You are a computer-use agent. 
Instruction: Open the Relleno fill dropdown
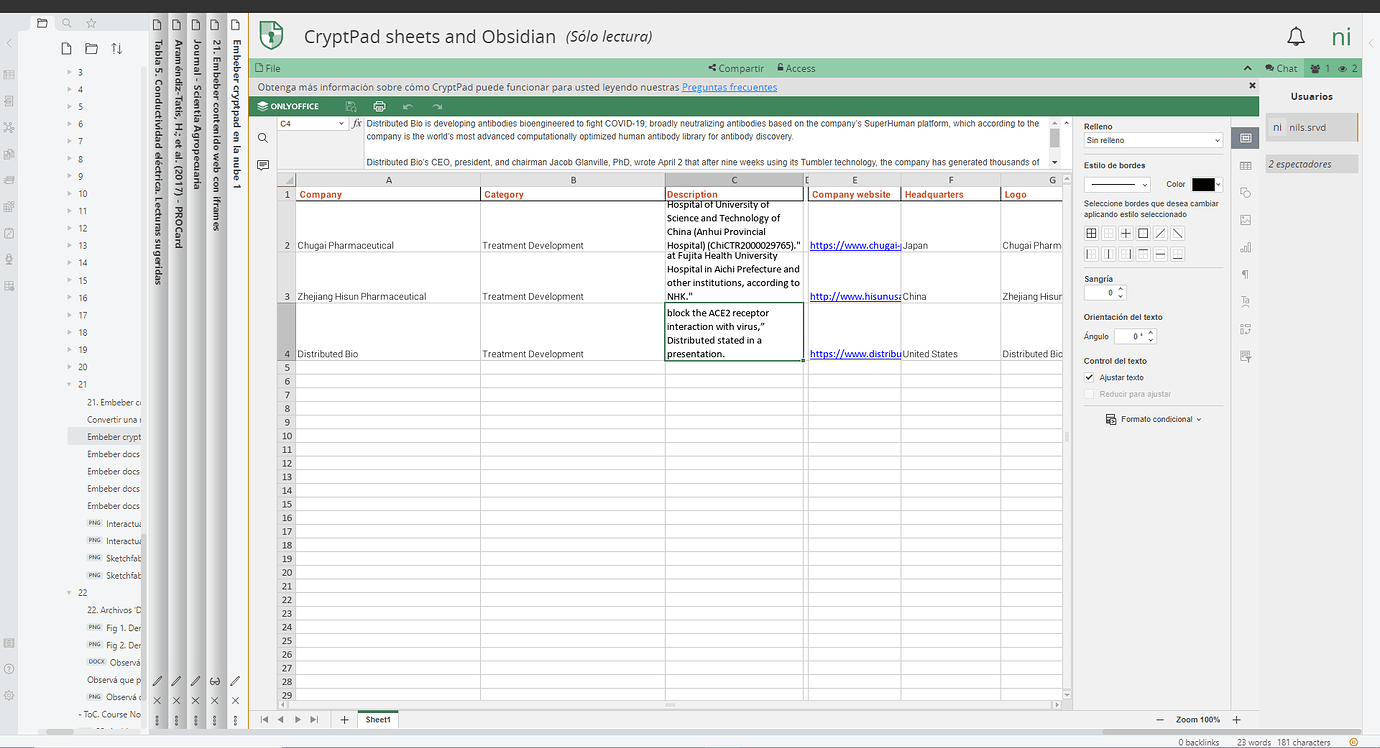1153,141
